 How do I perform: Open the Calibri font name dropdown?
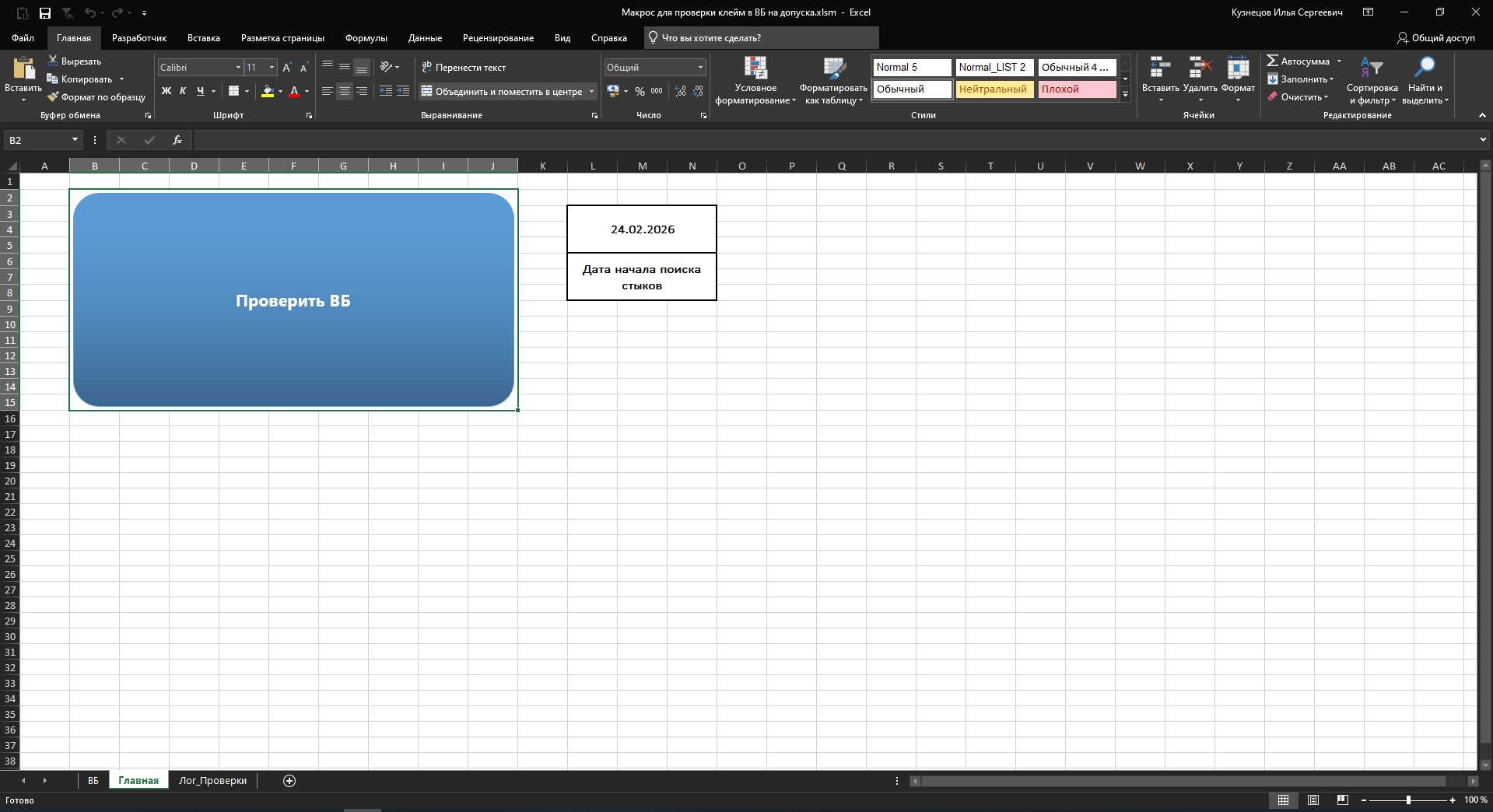(x=238, y=68)
